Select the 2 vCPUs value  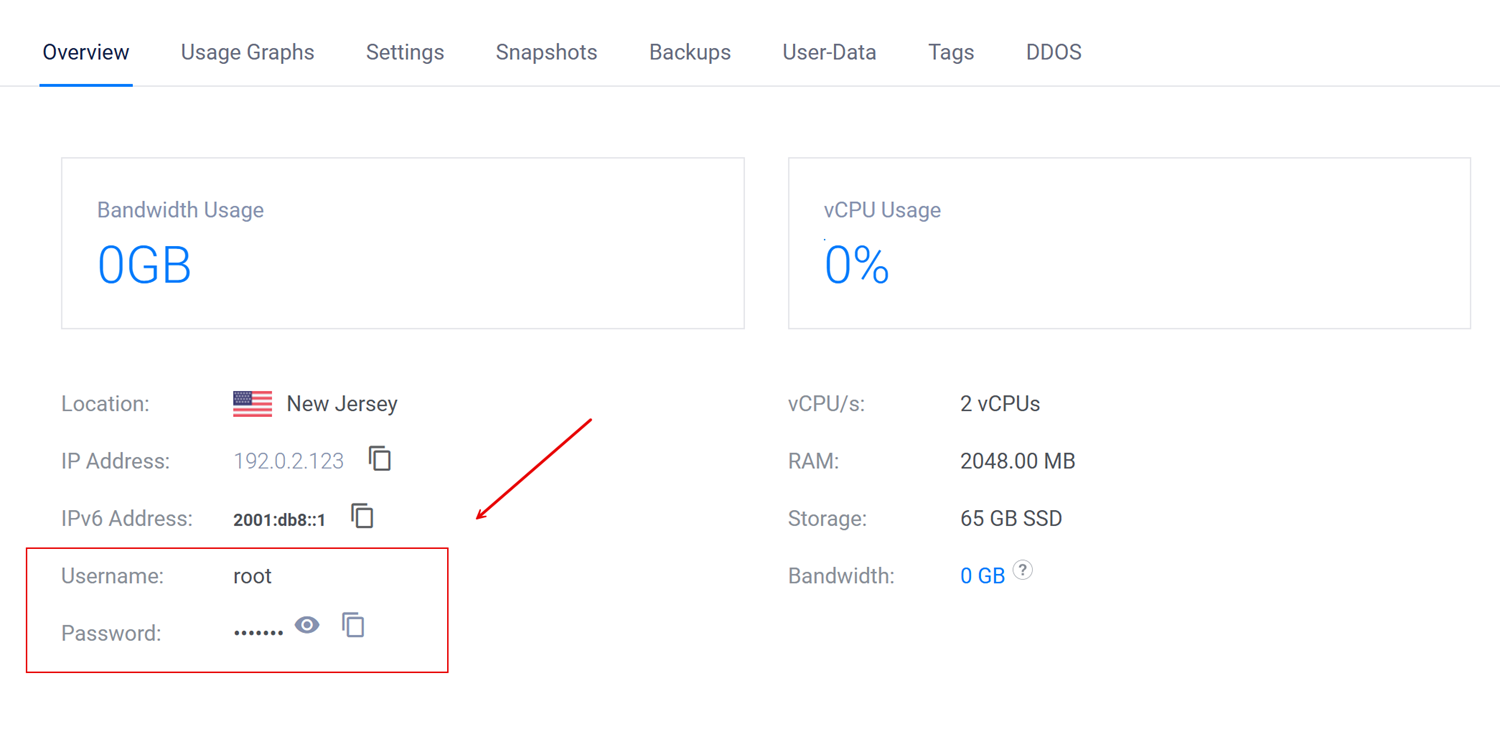click(1000, 404)
